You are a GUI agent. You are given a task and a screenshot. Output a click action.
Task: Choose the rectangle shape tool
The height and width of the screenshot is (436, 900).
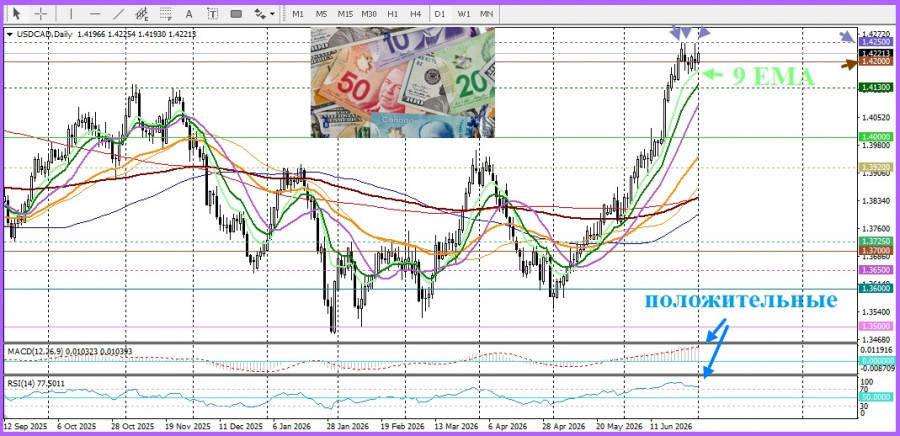pos(236,13)
